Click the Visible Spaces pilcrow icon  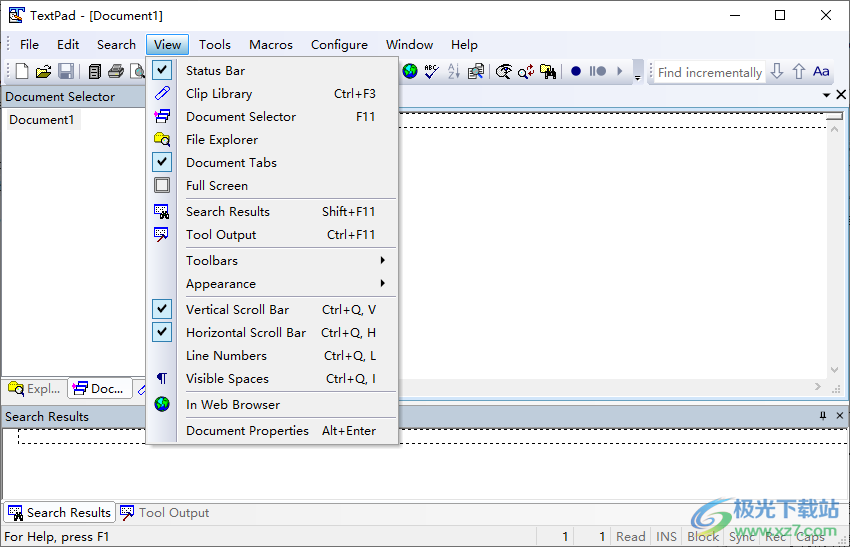coord(162,378)
